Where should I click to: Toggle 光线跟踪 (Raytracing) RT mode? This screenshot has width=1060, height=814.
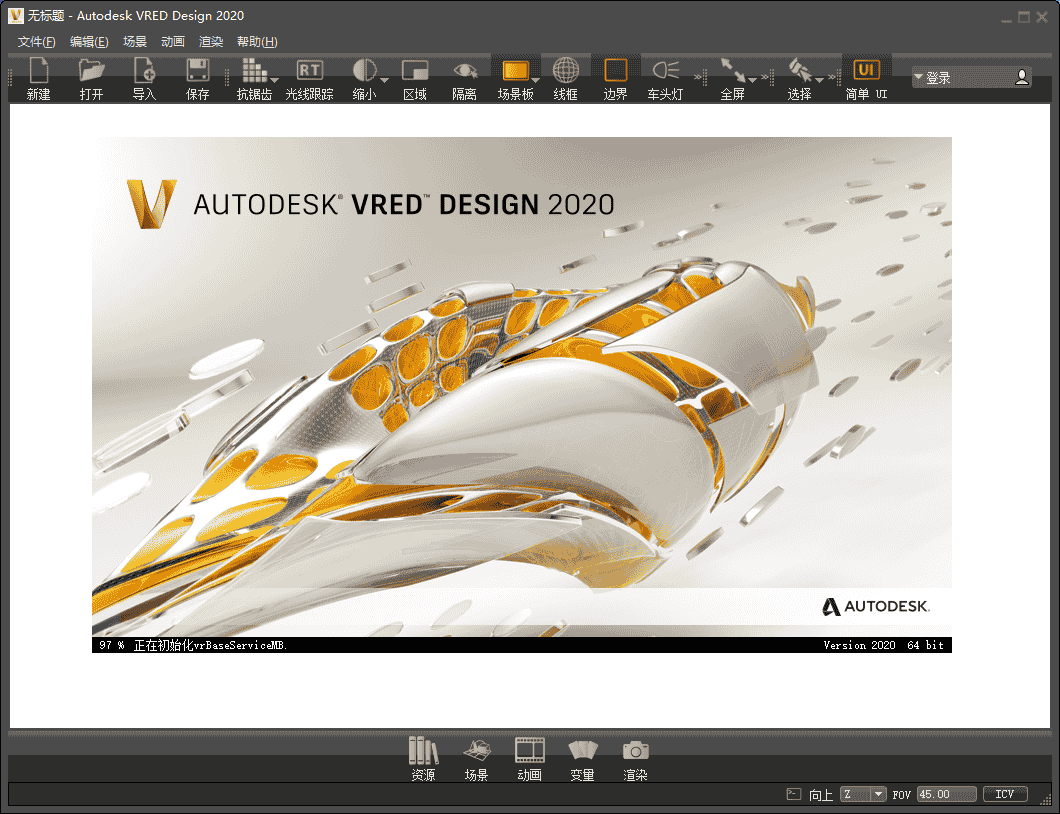309,71
